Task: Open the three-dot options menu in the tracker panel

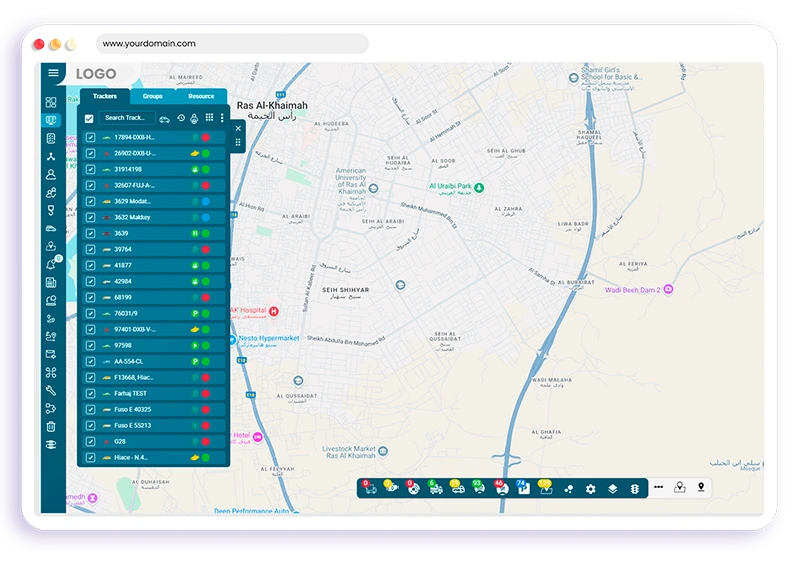Action: pos(222,118)
